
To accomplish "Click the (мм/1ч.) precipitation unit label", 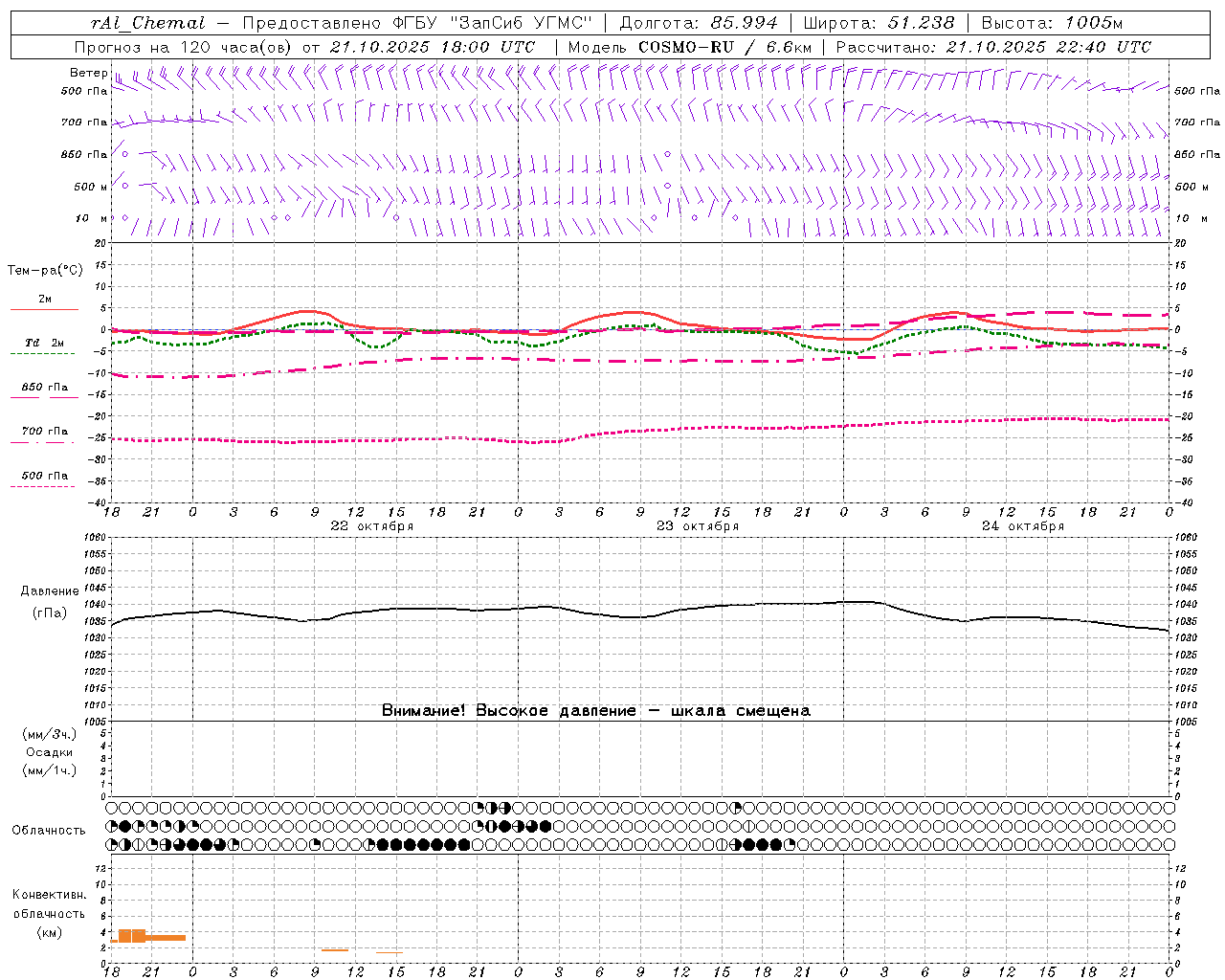I will click(50, 770).
